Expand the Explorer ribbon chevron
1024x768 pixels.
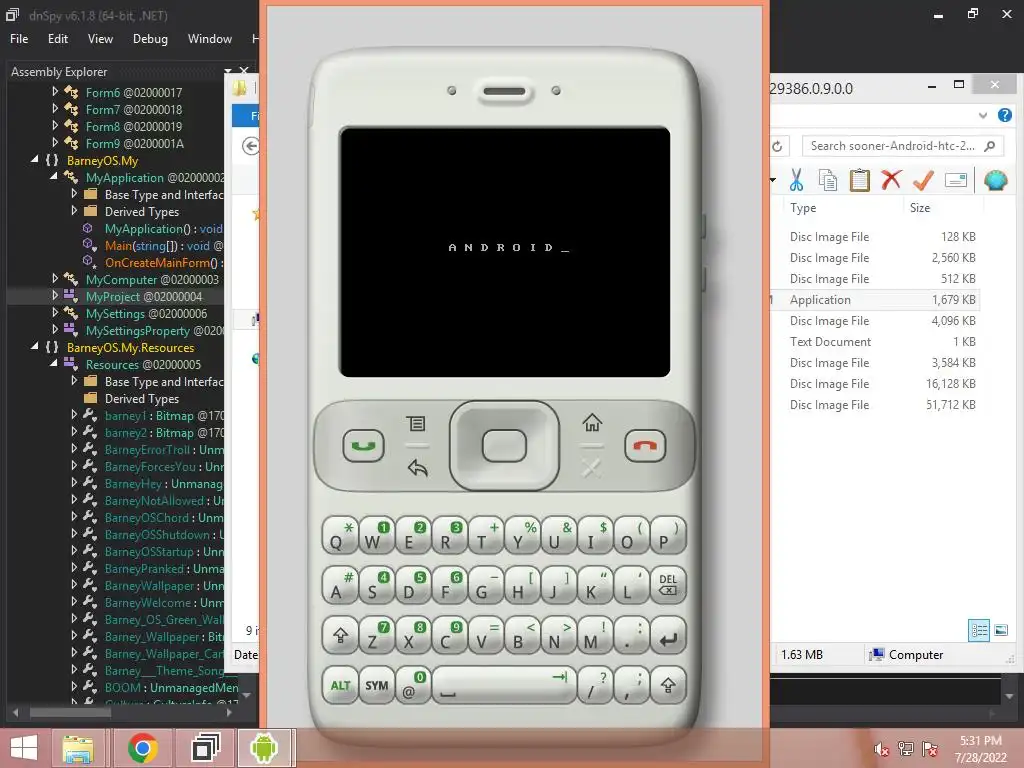983,116
